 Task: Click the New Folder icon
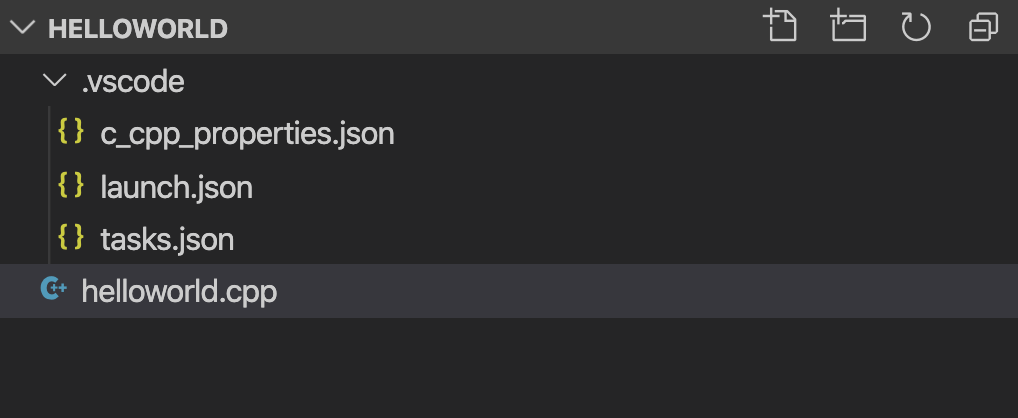point(848,26)
